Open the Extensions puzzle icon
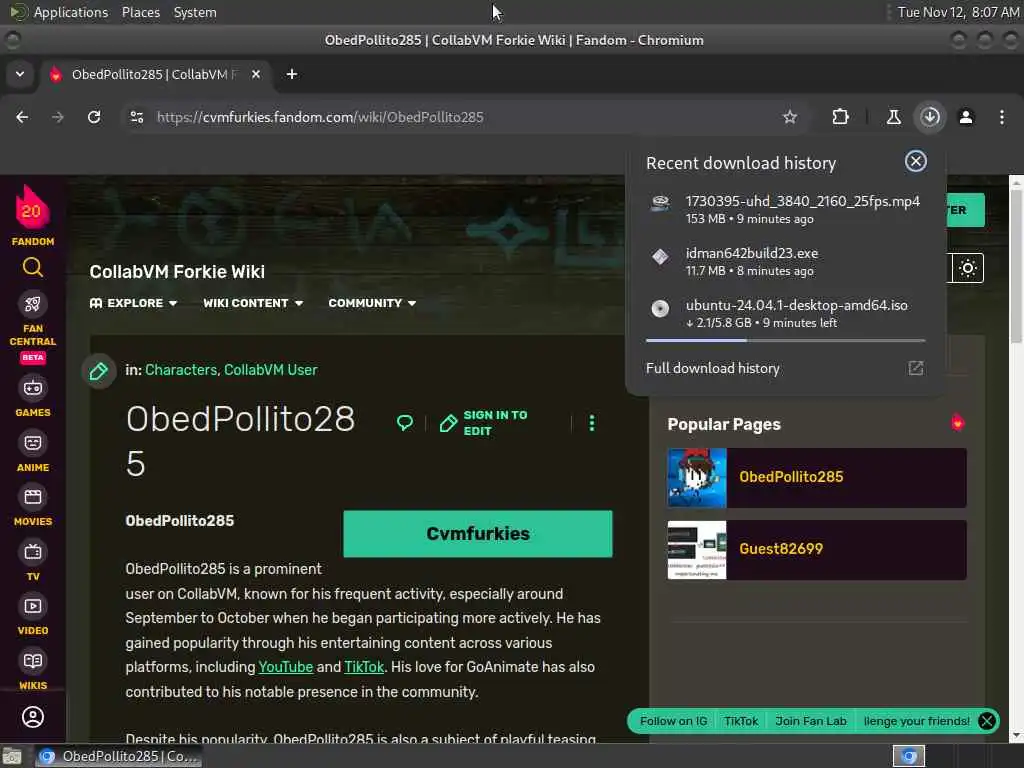The height and width of the screenshot is (768, 1024). 840,117
